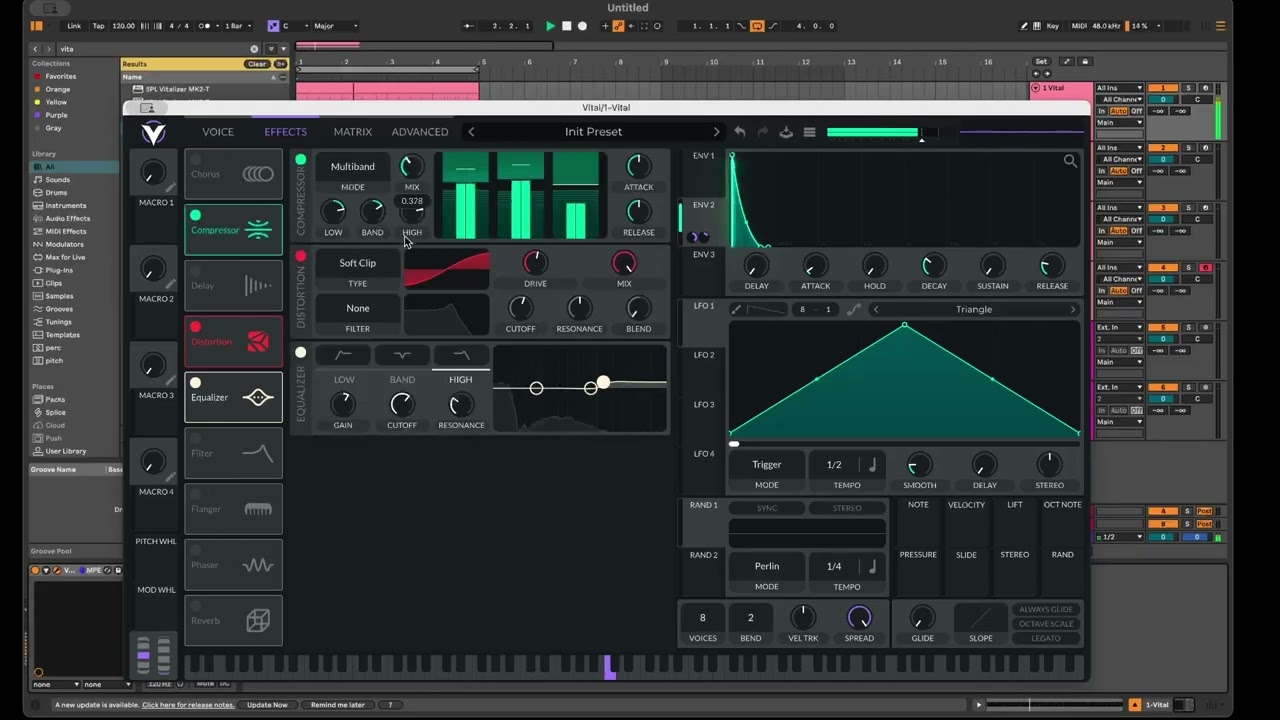Click the envelope magnifier zoom icon
This screenshot has height=720, width=1280.
click(x=1070, y=161)
